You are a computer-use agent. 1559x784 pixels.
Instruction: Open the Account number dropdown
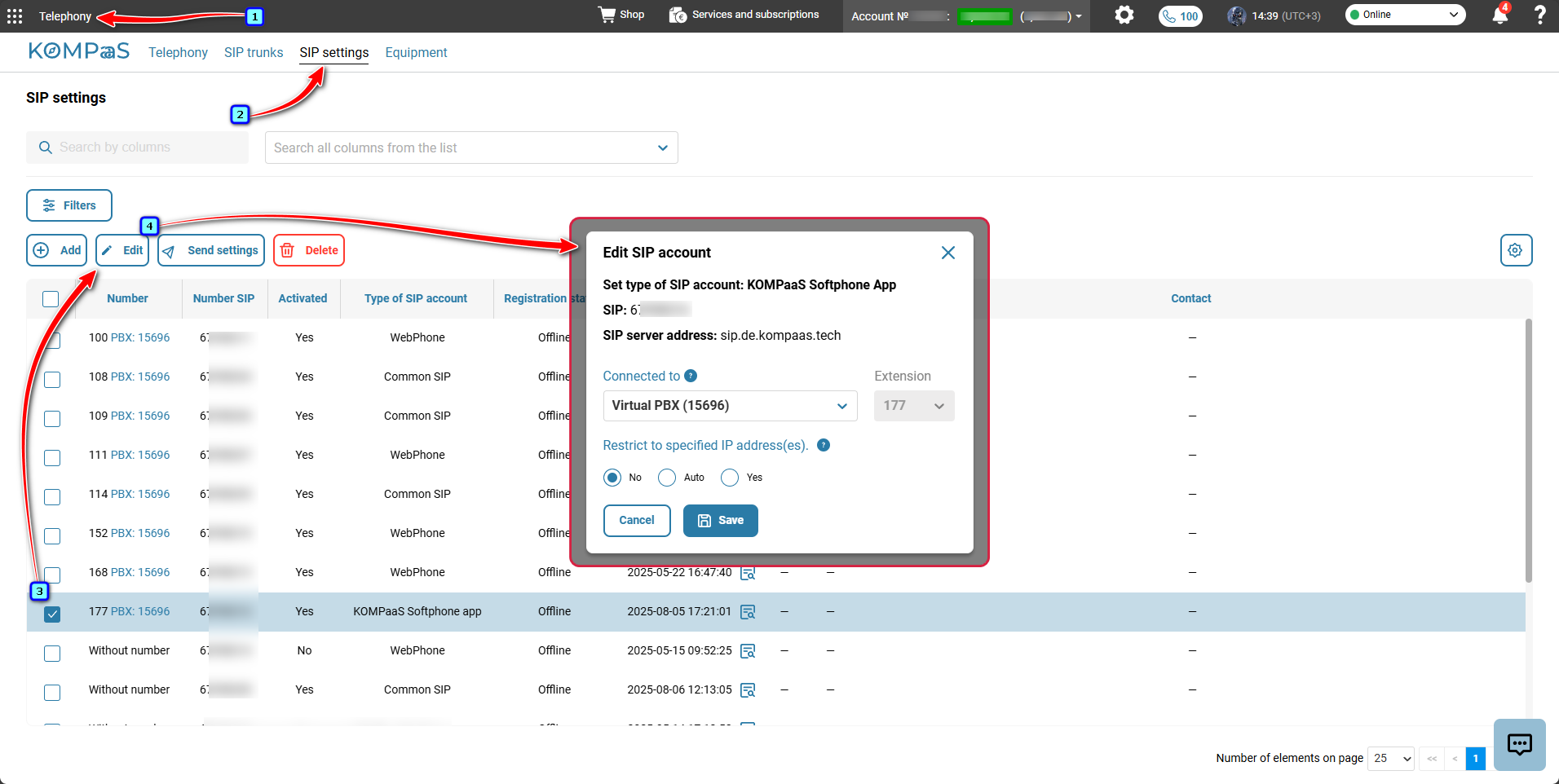(966, 16)
